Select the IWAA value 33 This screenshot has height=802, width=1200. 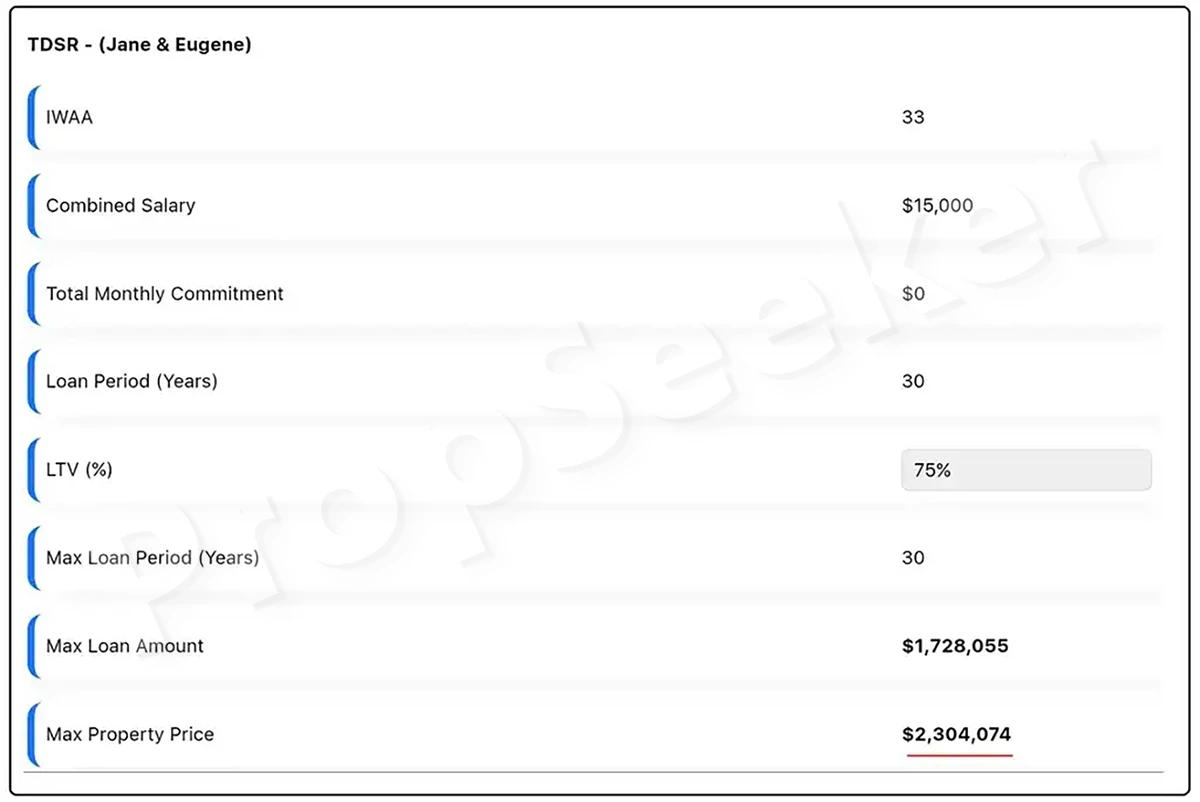click(x=913, y=117)
